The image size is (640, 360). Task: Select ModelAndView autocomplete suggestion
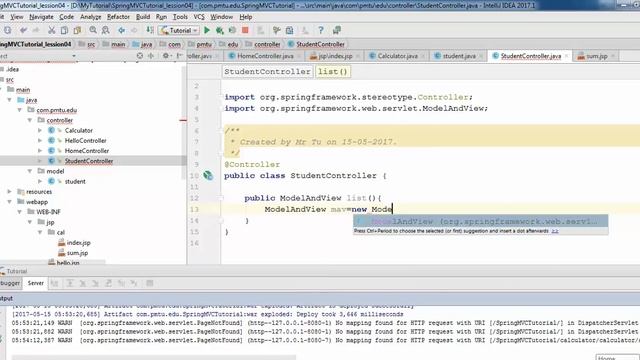coord(480,221)
